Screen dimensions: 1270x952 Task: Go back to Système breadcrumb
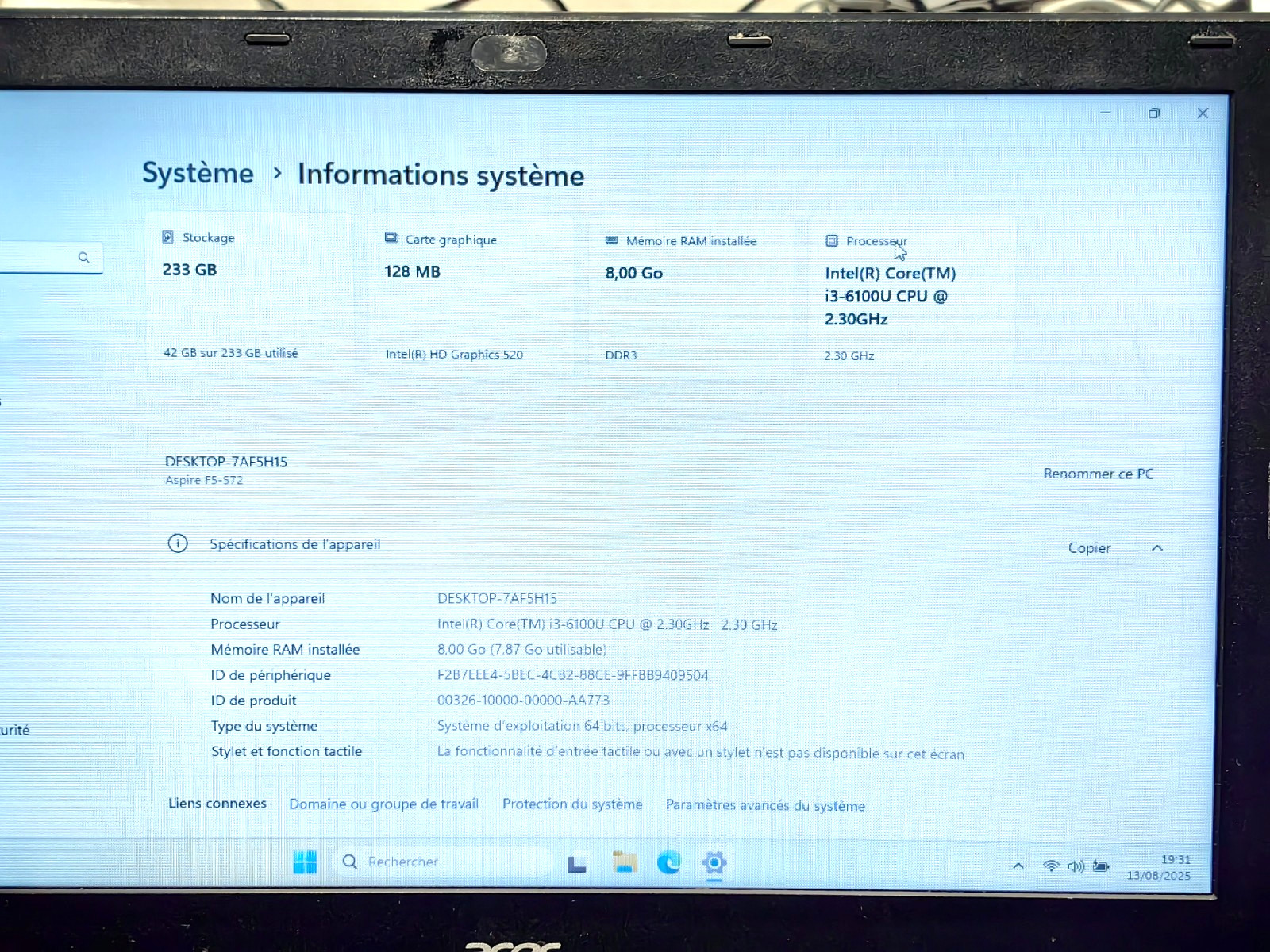click(x=198, y=173)
